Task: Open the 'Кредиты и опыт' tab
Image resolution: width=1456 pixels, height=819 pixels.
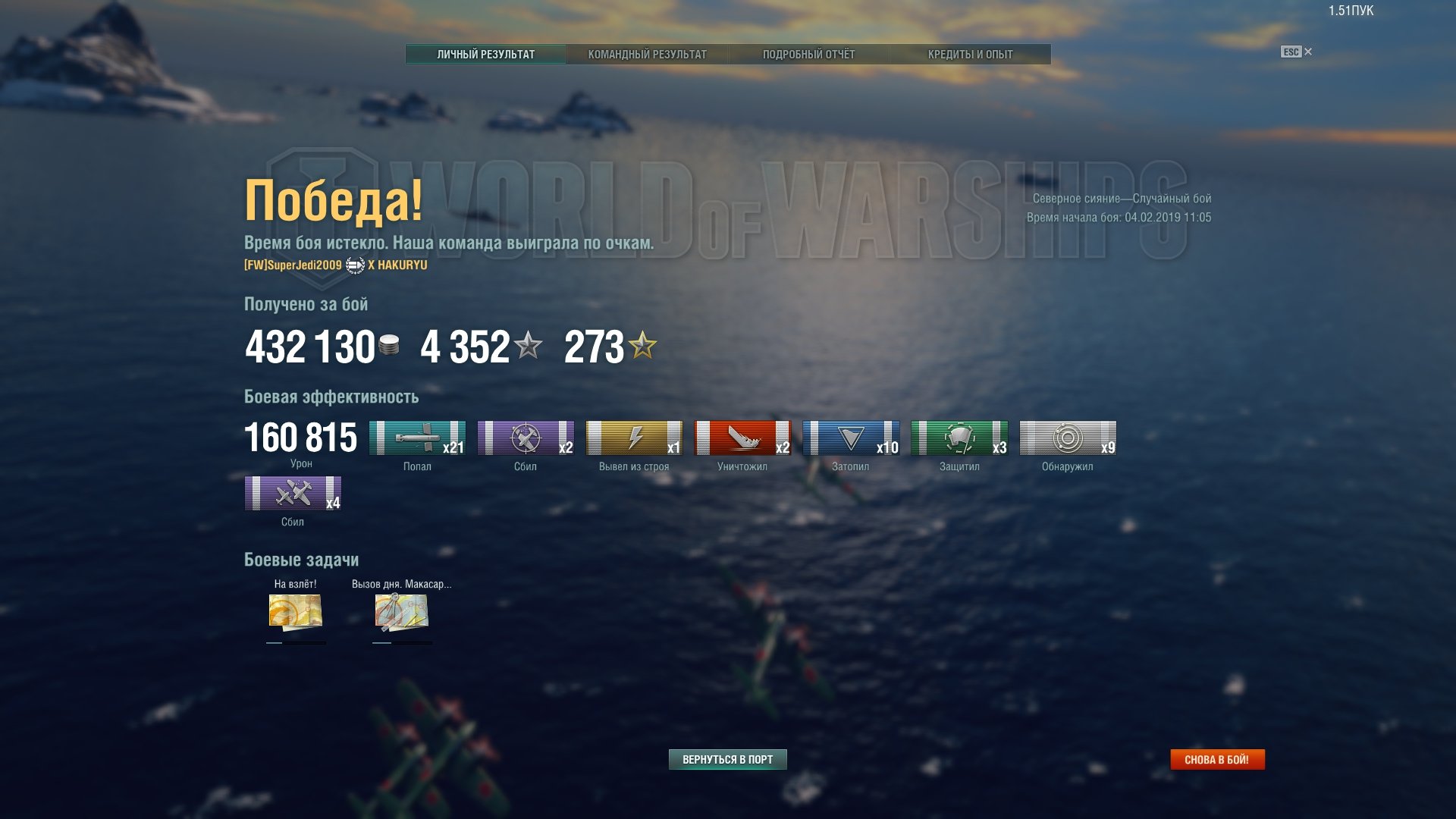Action: pos(971,54)
